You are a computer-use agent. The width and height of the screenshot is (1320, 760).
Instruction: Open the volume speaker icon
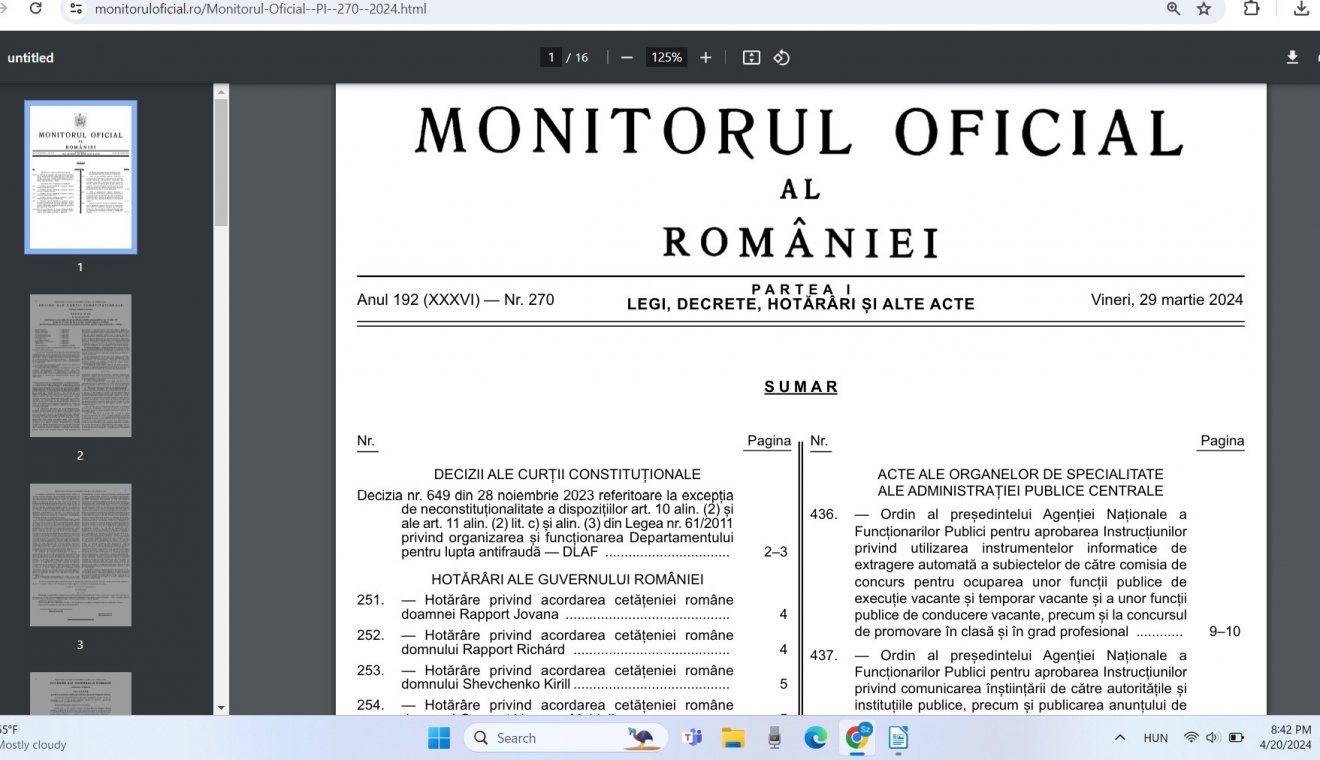pyautogui.click(x=1213, y=738)
